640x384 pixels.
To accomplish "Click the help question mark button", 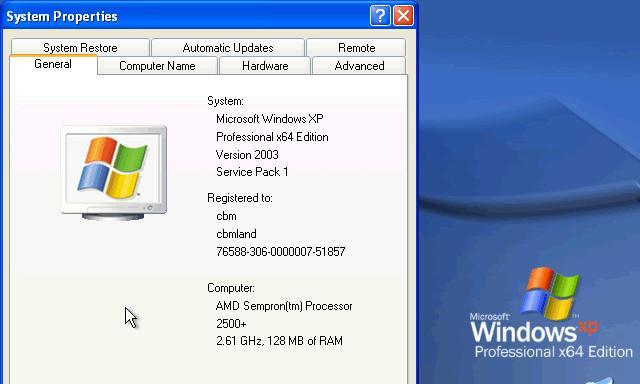I will pyautogui.click(x=380, y=16).
